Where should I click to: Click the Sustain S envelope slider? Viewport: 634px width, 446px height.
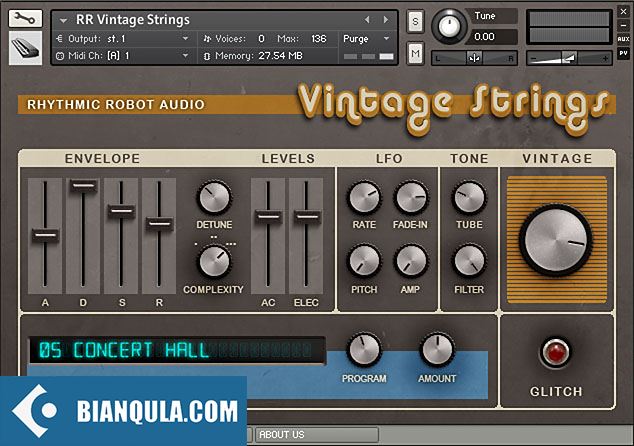121,211
